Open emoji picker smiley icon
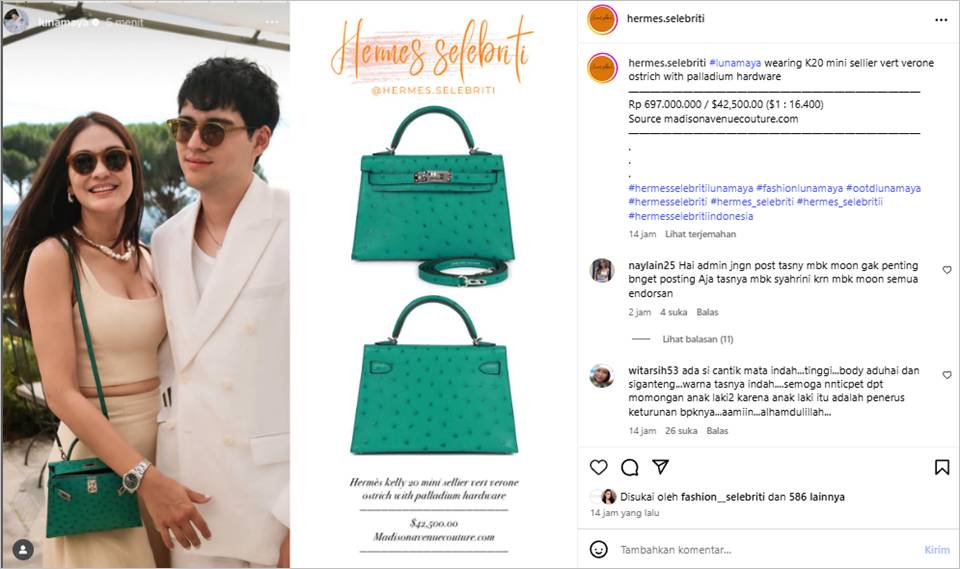 598,549
